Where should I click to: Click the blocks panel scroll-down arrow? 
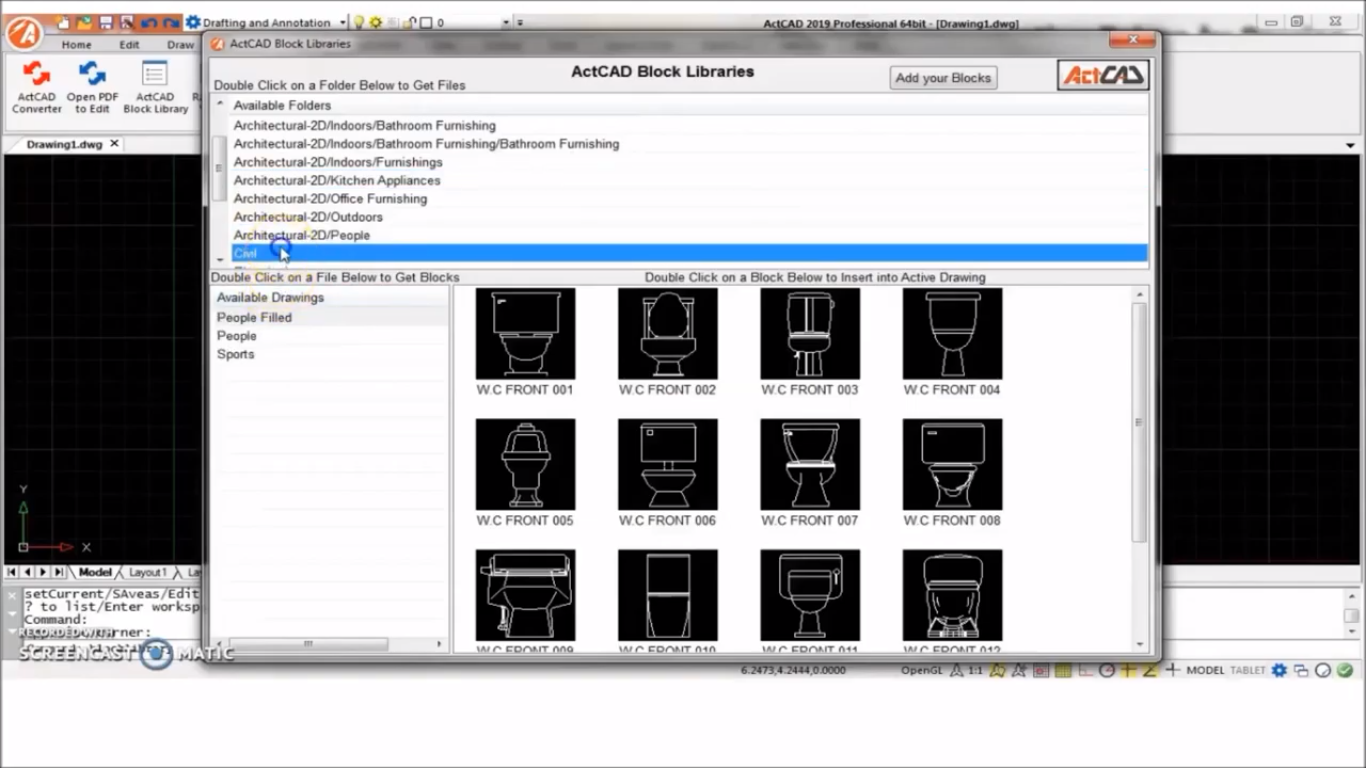[1139, 645]
